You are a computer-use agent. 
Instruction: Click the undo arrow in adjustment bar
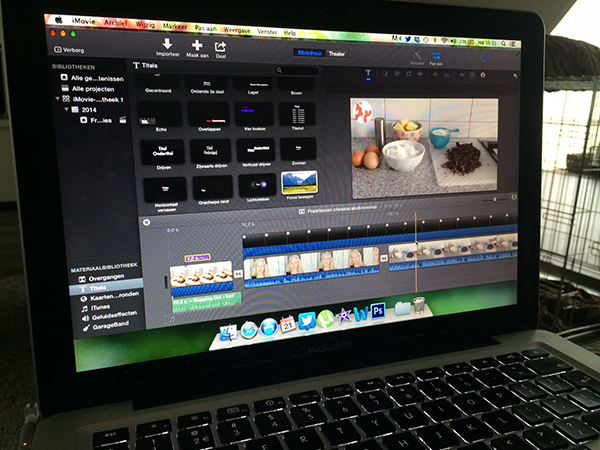point(515,76)
